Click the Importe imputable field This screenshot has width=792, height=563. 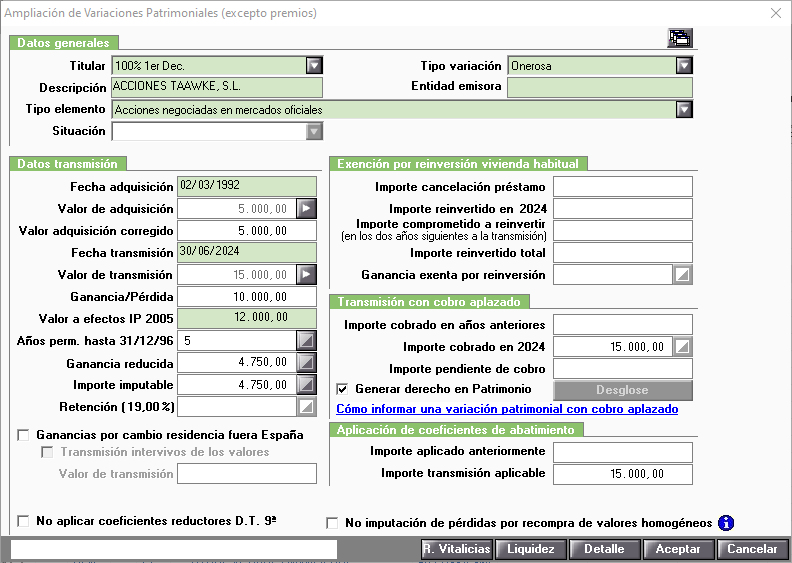pyautogui.click(x=237, y=385)
